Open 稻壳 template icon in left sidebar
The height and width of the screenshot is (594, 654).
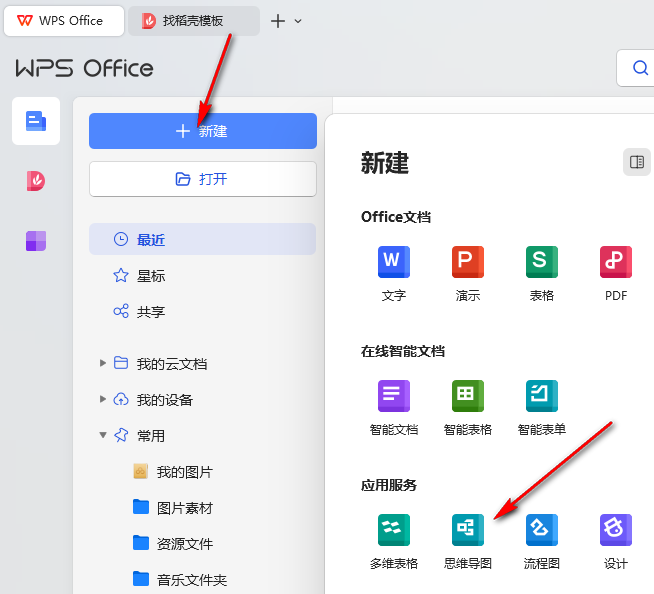coord(36,181)
